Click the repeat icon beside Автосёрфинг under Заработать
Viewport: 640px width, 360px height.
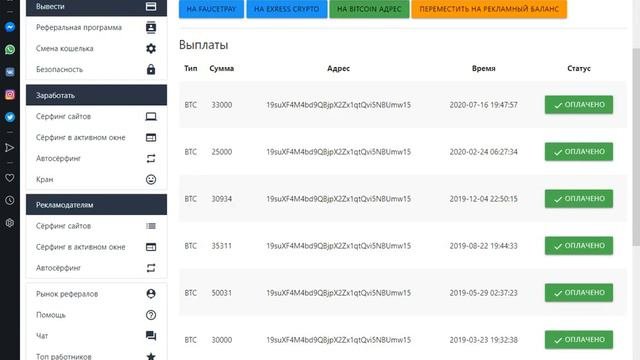click(x=151, y=158)
